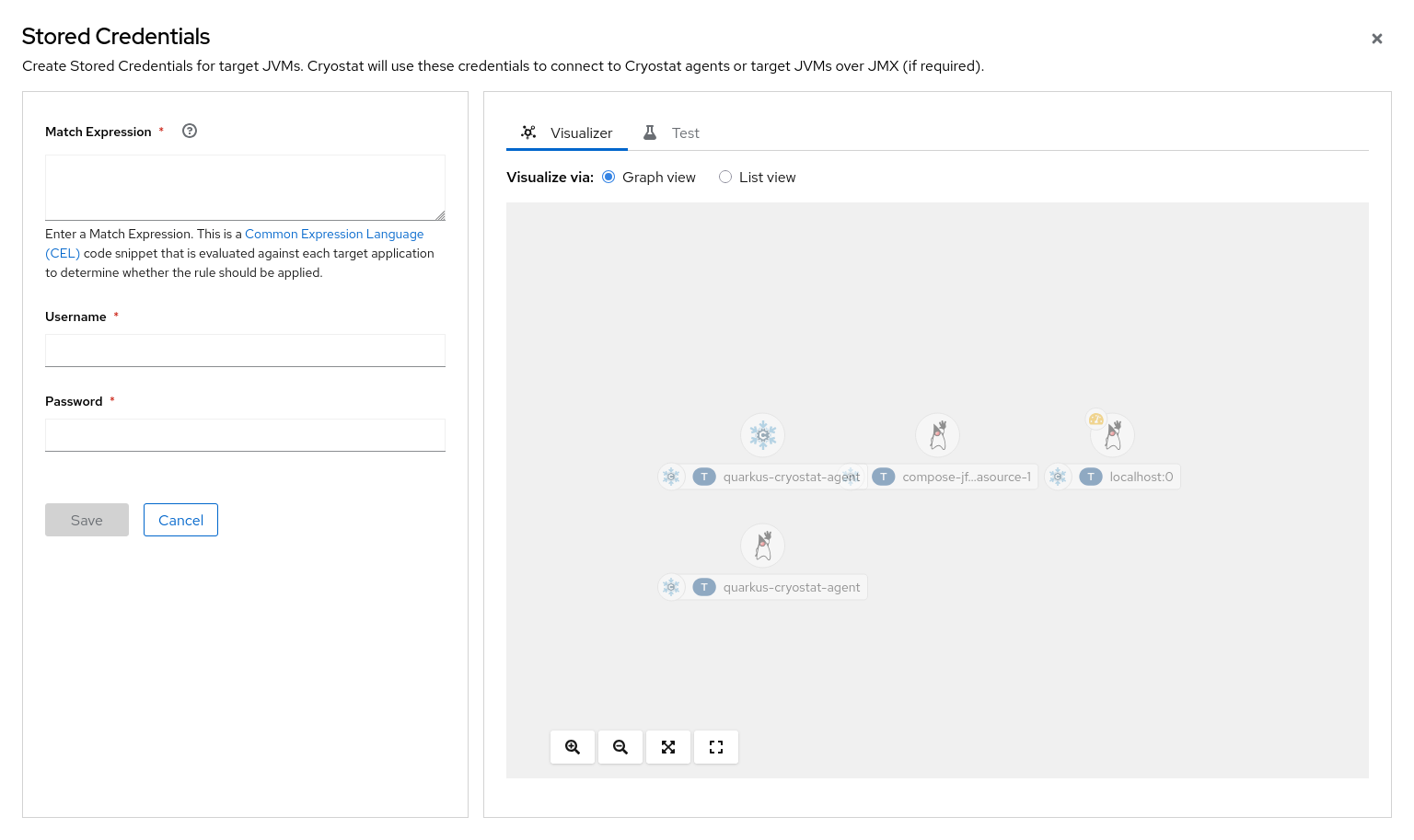Select the compose-jf...asource-1 Duke node icon
Viewport: 1414px width, 840px height.
click(x=938, y=435)
